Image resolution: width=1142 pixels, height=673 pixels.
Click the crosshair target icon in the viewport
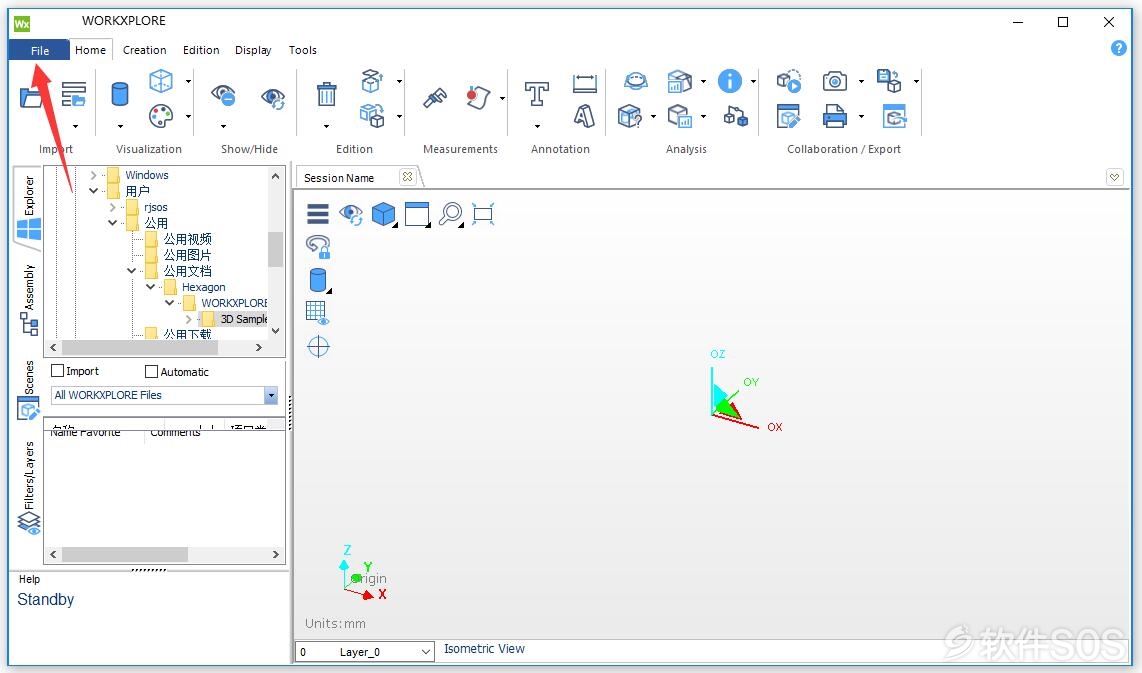click(318, 346)
